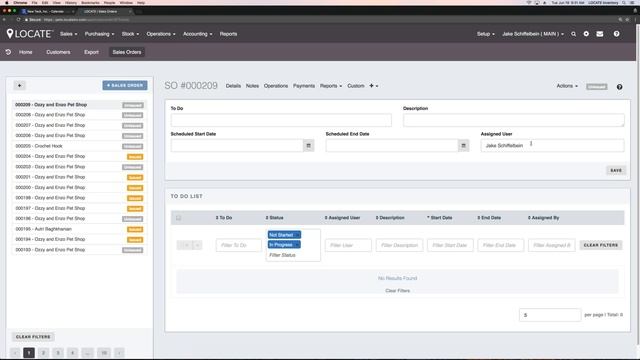Open the Setup dropdown
Viewport: 640px width, 360px height.
[x=485, y=34]
